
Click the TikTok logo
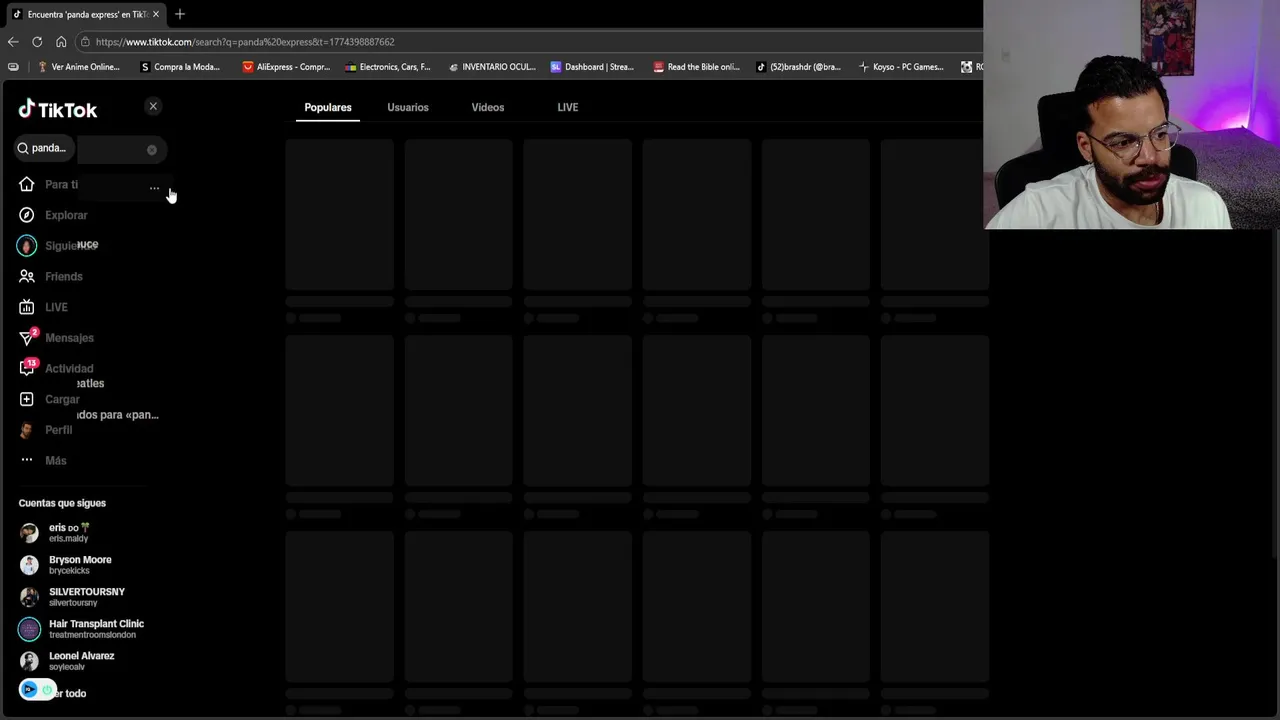(x=58, y=109)
